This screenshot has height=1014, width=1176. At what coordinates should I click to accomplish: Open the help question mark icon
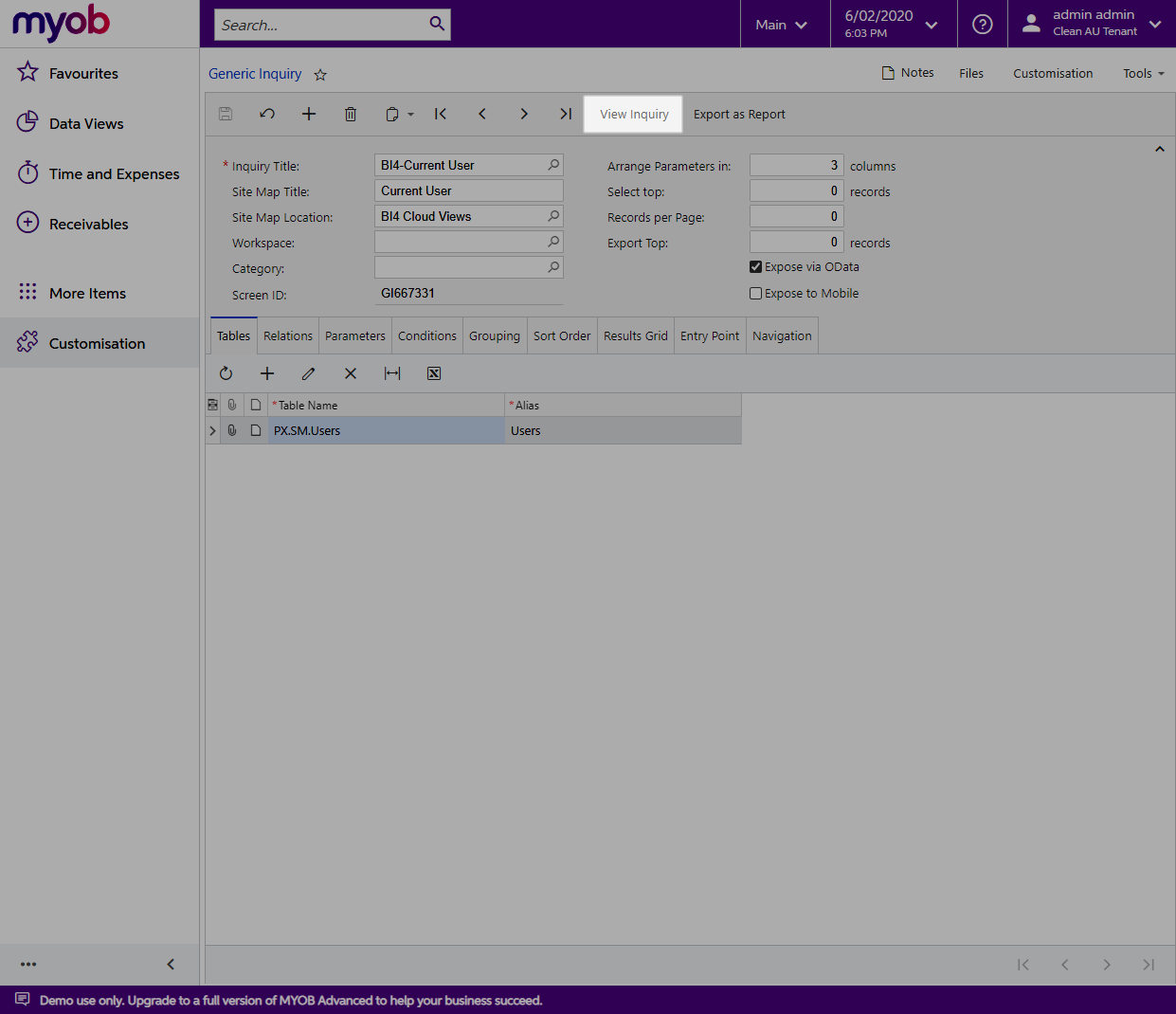tap(983, 25)
